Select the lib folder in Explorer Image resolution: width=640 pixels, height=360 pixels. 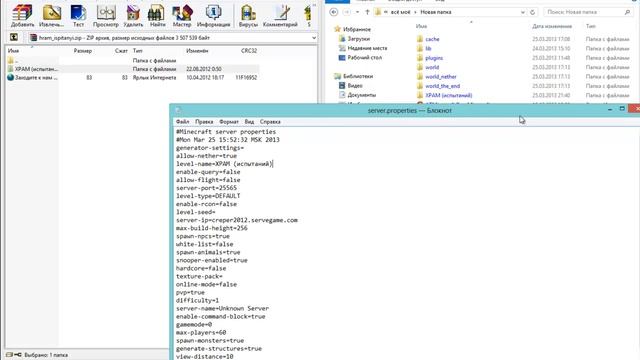424,49
